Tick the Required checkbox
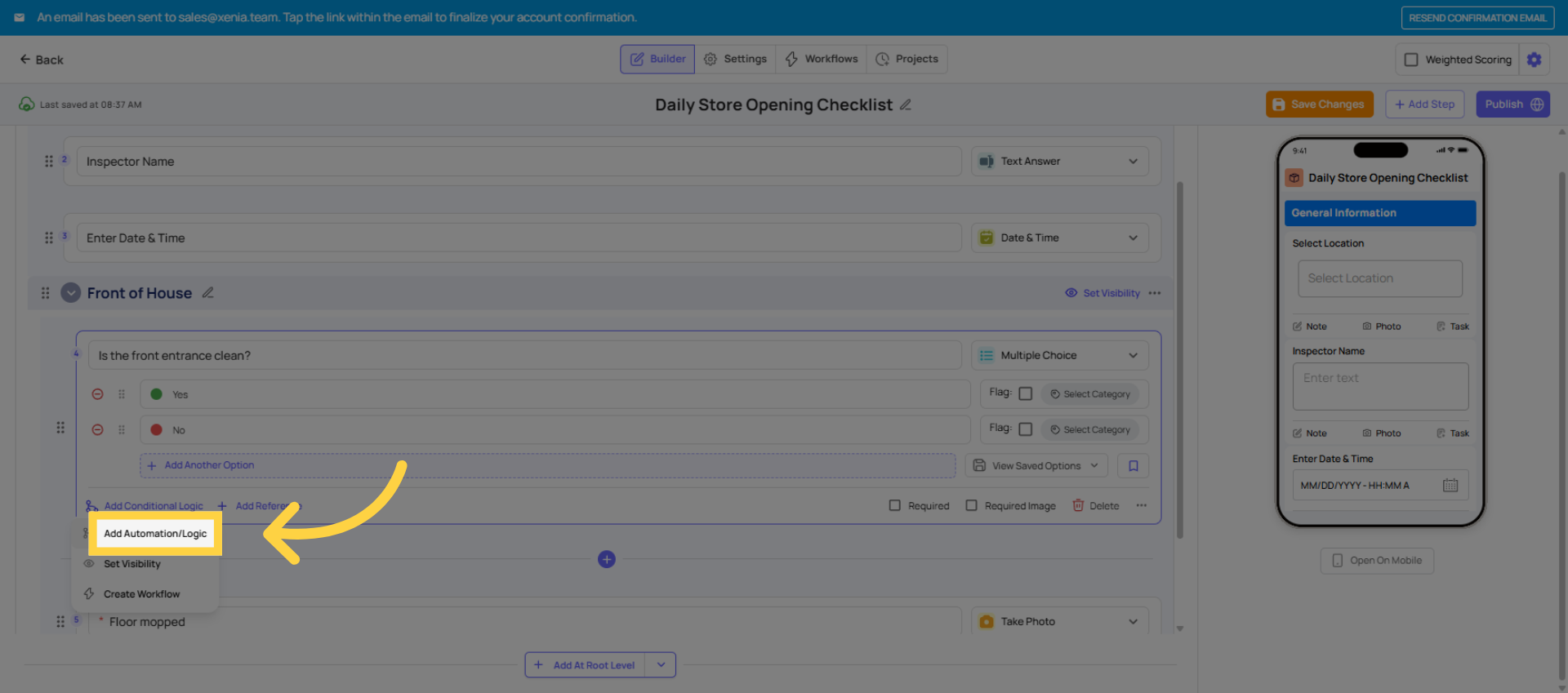Screen dimensions: 1568x693 [x=895, y=505]
